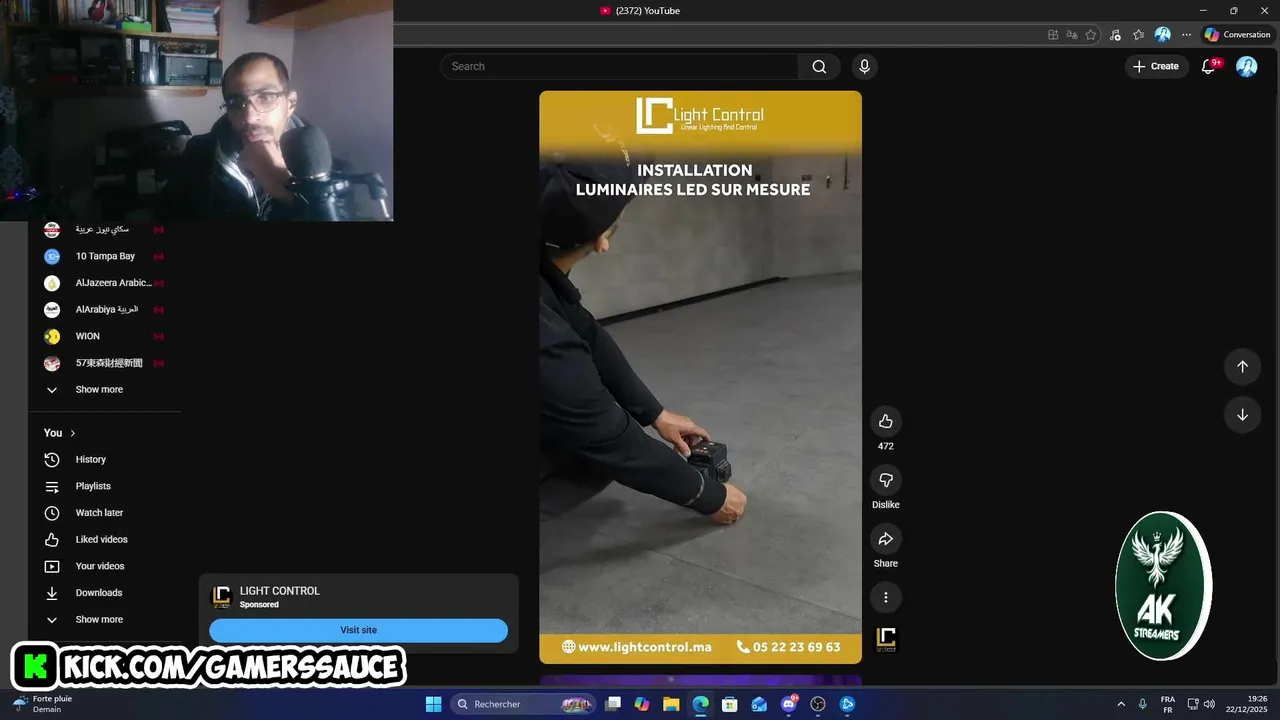The image size is (1280, 720).
Task: Like the Light Control short
Action: tap(885, 421)
